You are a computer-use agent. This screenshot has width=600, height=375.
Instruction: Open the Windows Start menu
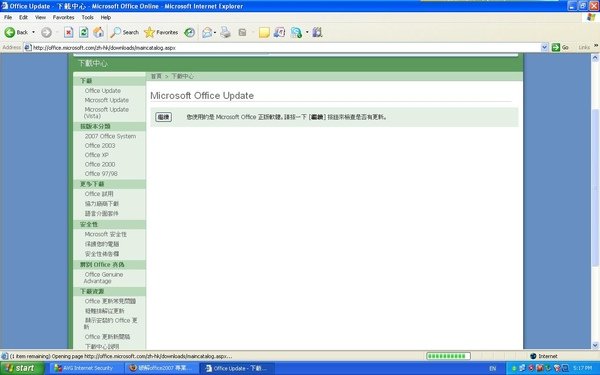[x=22, y=368]
